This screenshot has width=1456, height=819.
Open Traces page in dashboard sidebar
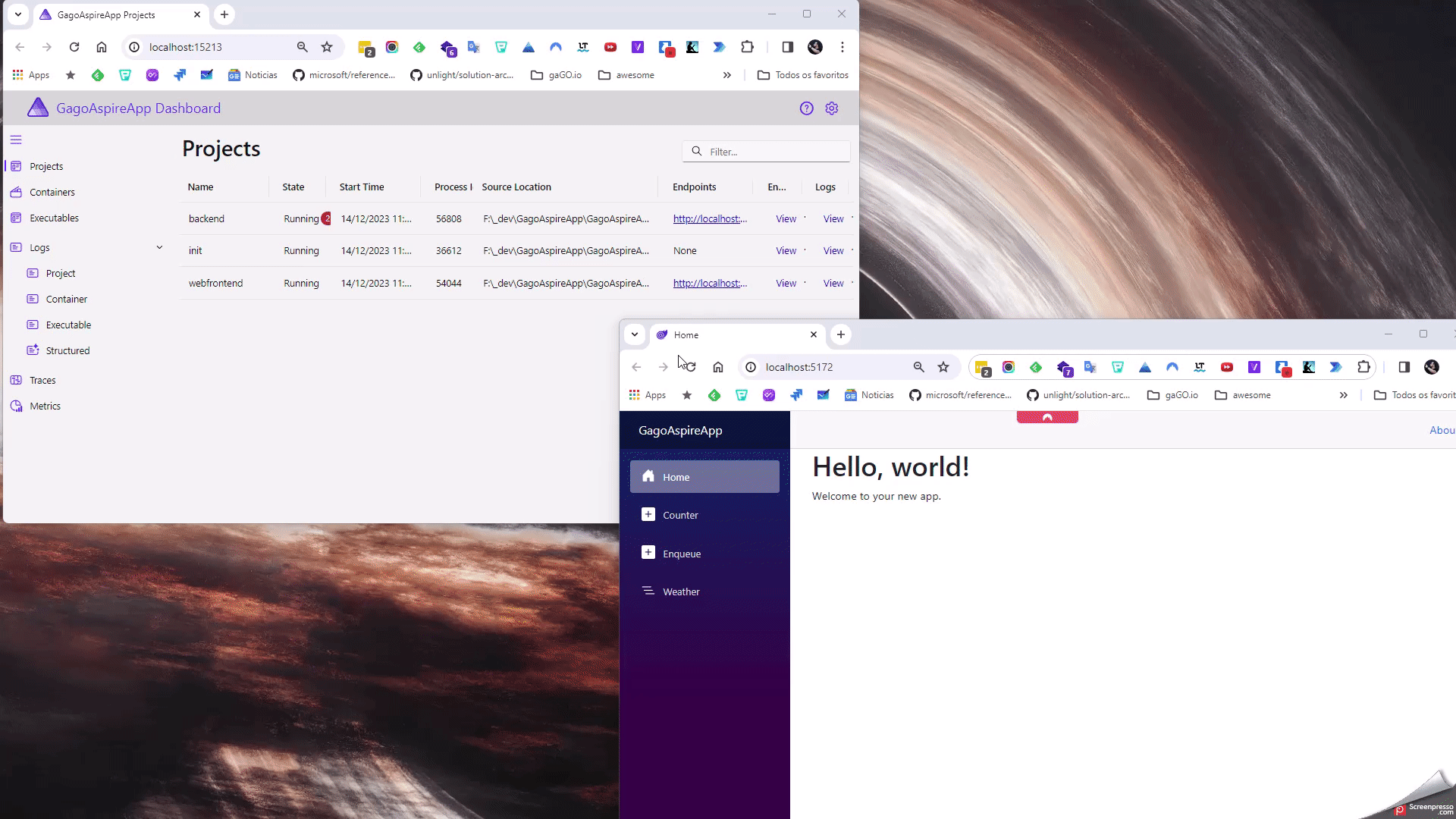click(x=42, y=380)
